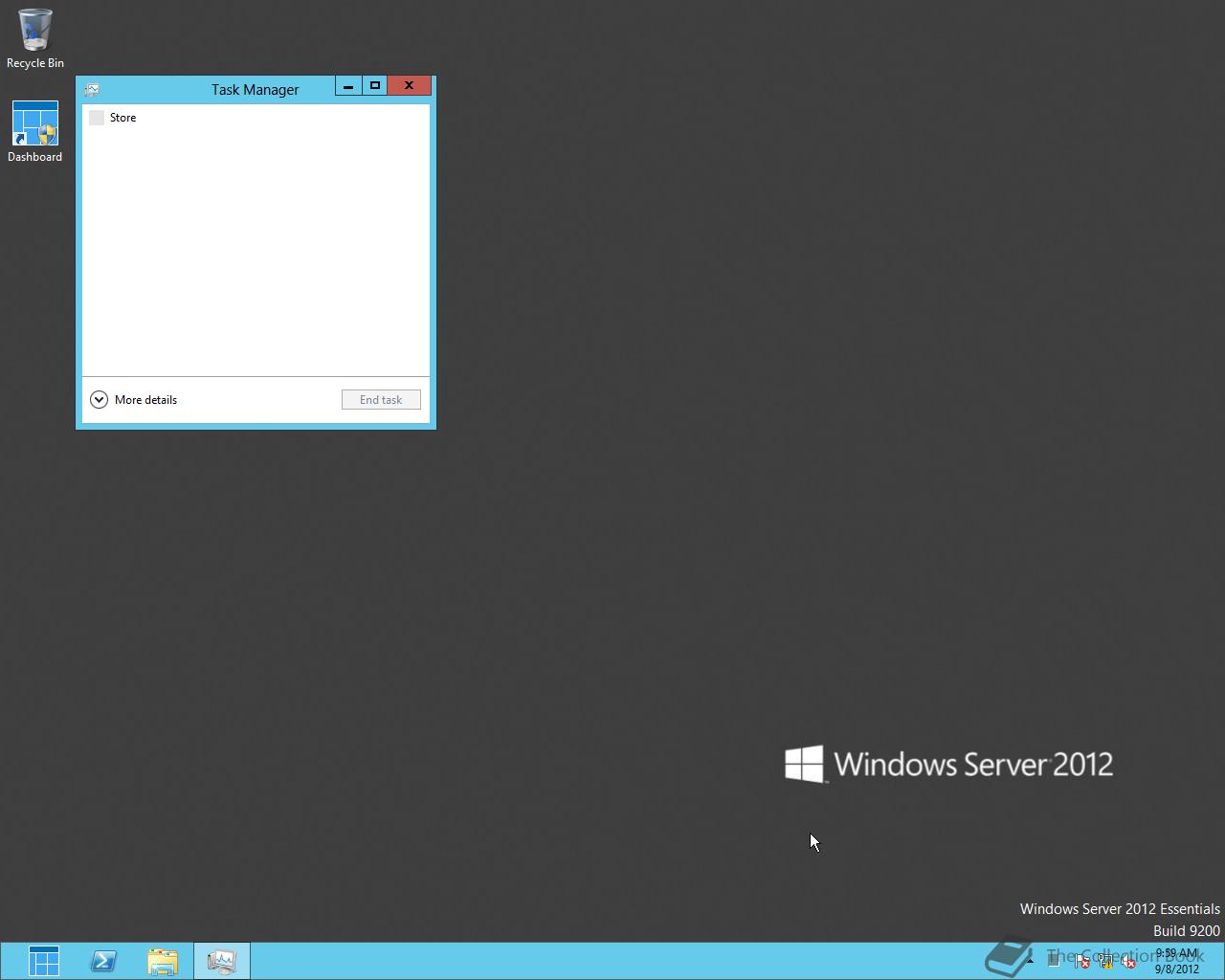
Task: Launch Windows PowerShell from the taskbar
Action: point(103,961)
